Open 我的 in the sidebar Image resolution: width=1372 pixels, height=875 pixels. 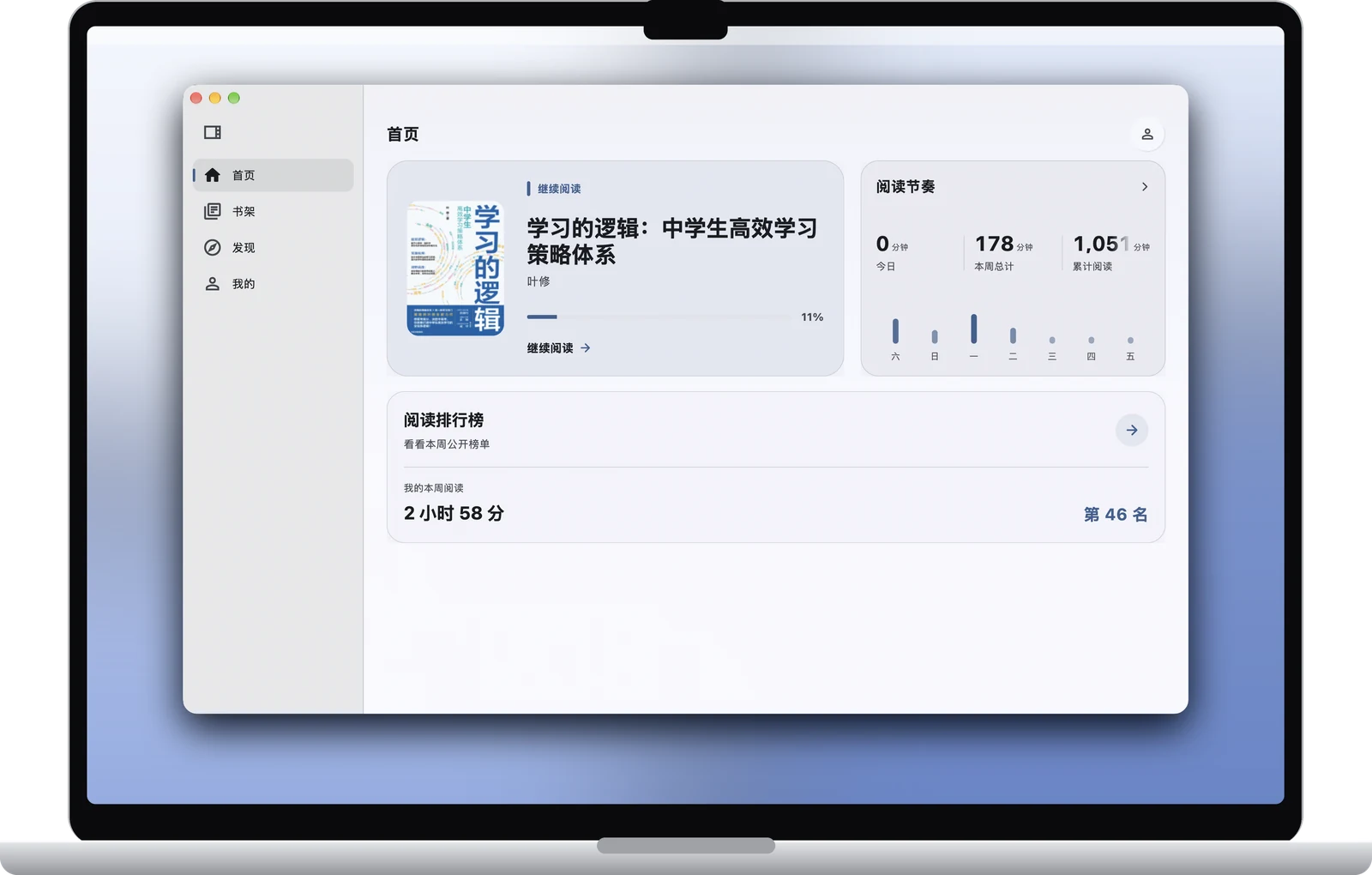[273, 283]
